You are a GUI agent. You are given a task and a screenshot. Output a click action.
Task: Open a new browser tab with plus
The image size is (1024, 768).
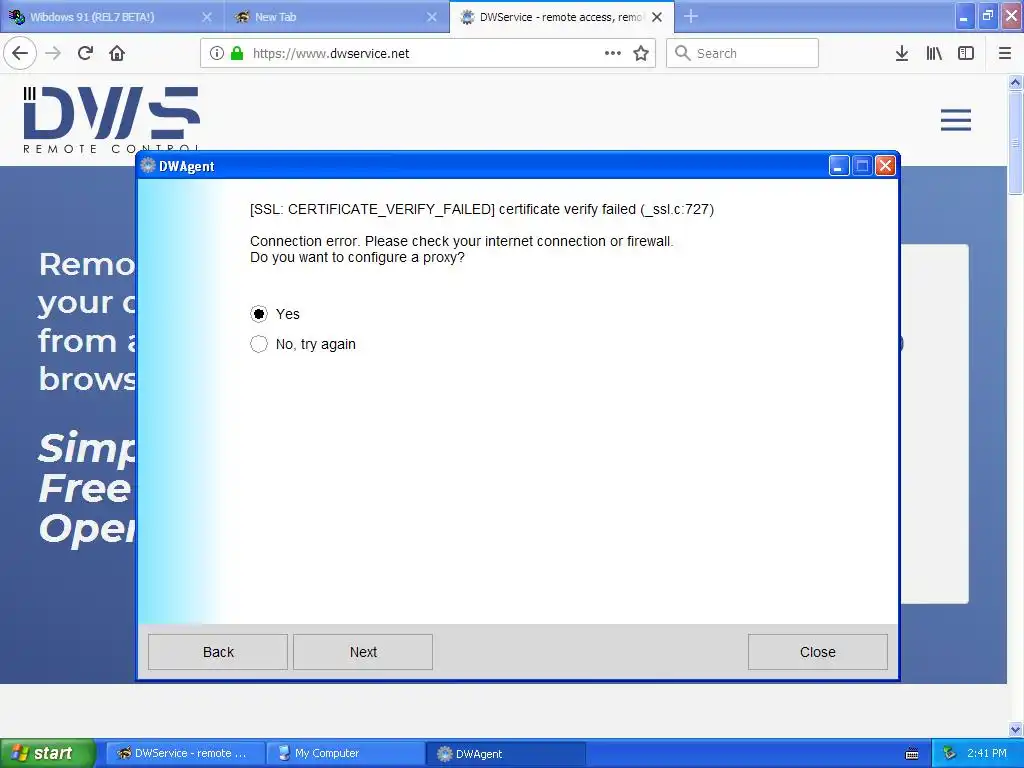tap(691, 16)
